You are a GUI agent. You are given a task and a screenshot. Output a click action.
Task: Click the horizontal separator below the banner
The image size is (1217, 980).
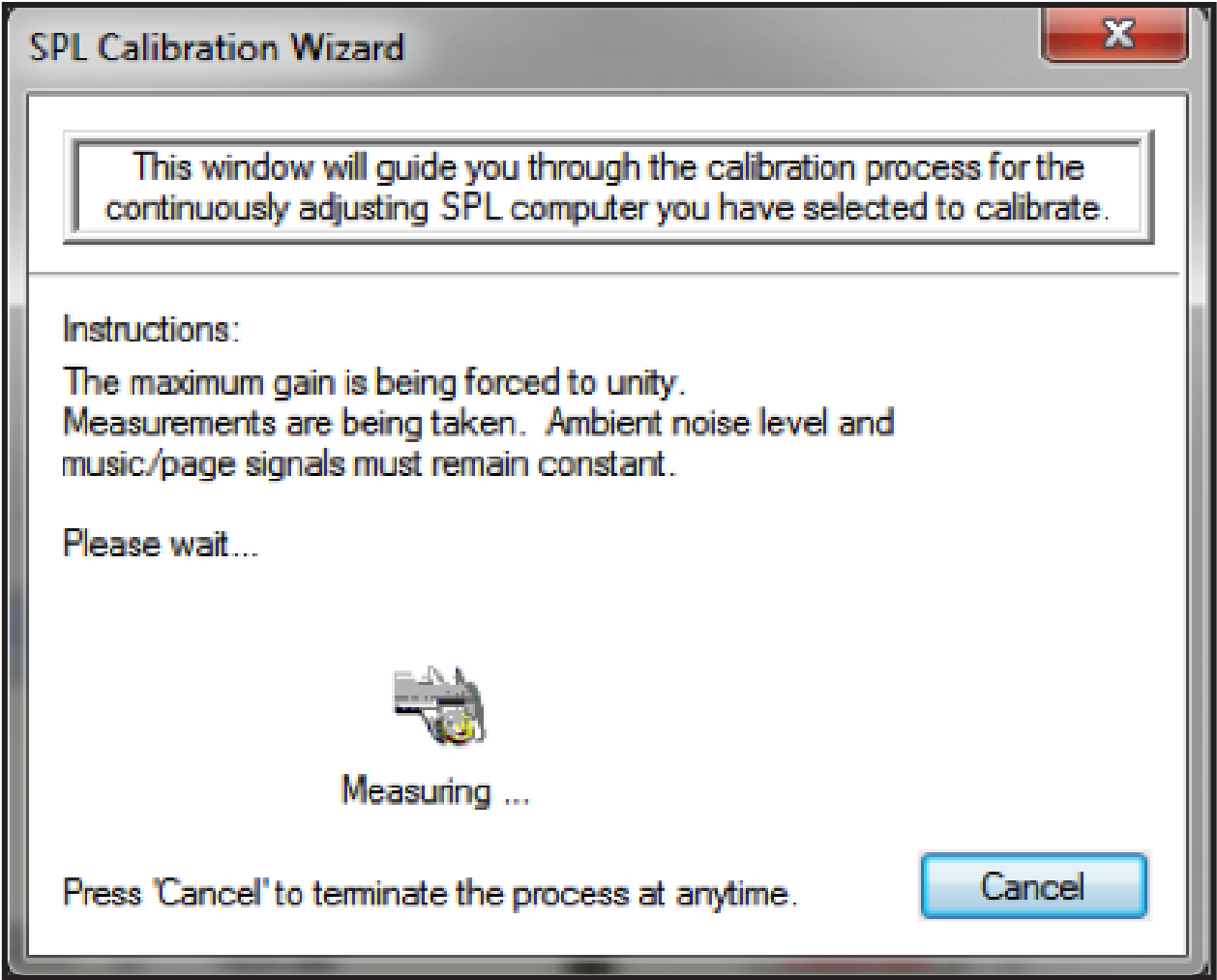608,272
